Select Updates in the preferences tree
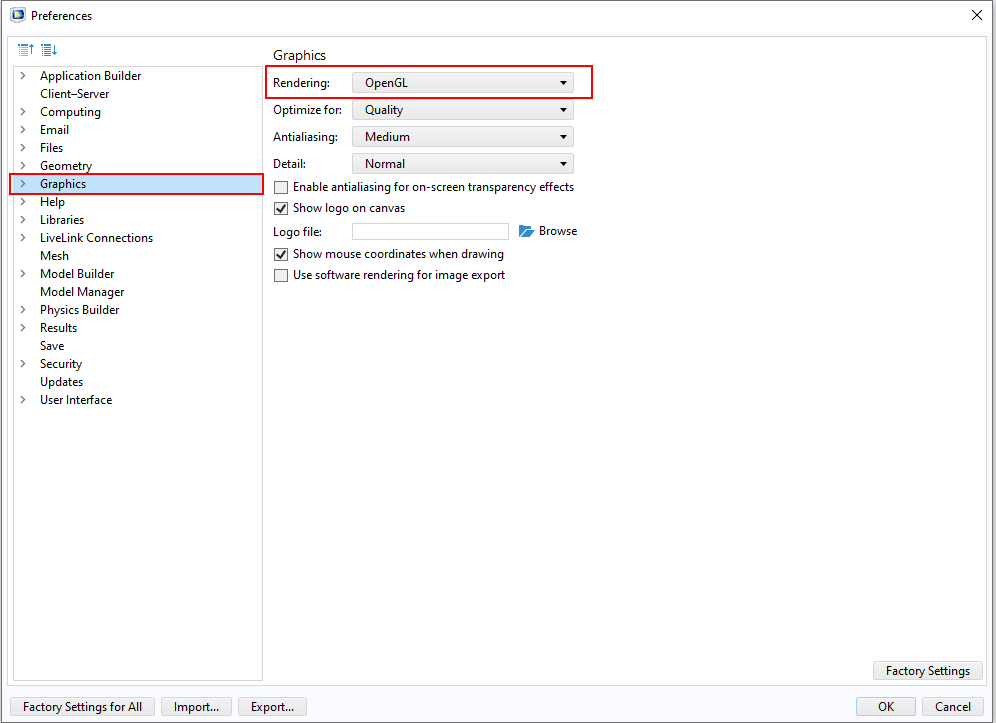 coord(61,382)
